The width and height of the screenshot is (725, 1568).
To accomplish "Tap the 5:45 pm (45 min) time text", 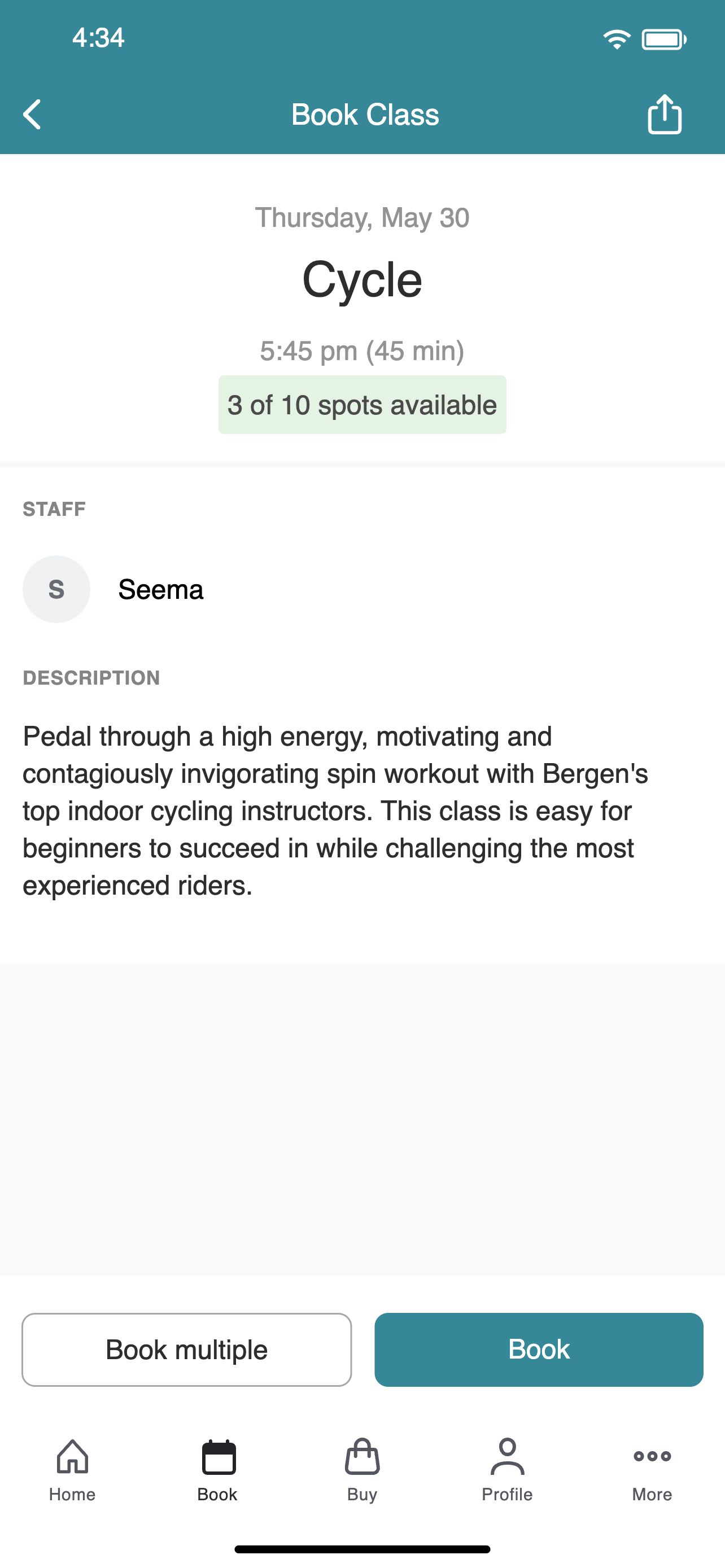I will click(362, 351).
